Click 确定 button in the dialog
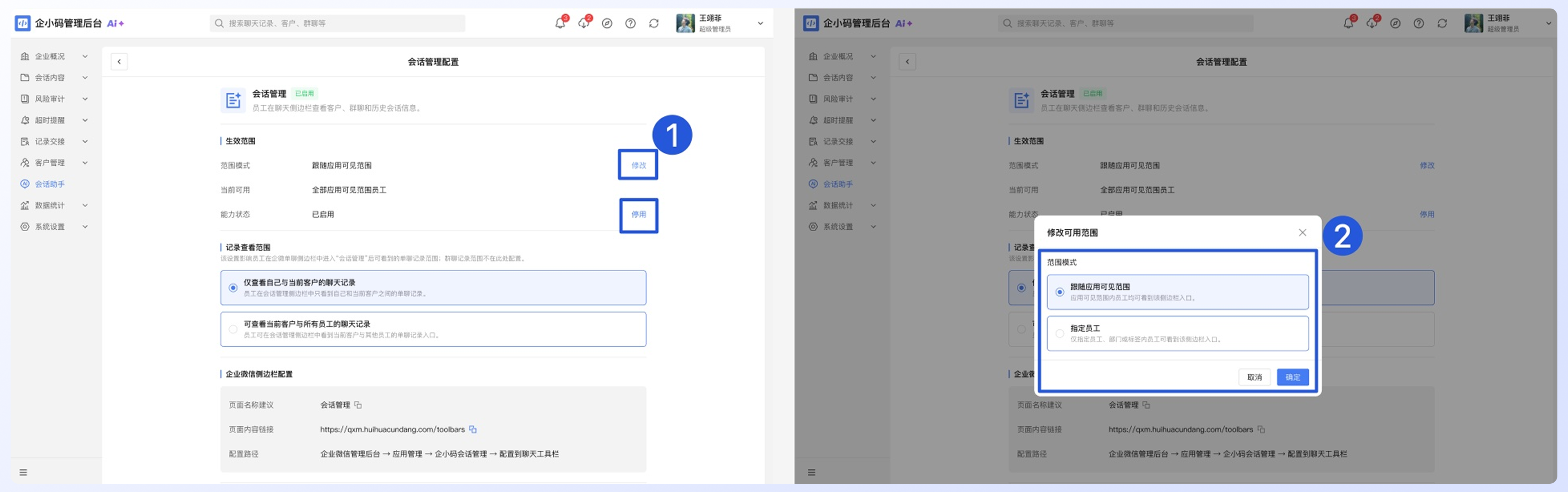Image resolution: width=1568 pixels, height=492 pixels. [x=1293, y=377]
